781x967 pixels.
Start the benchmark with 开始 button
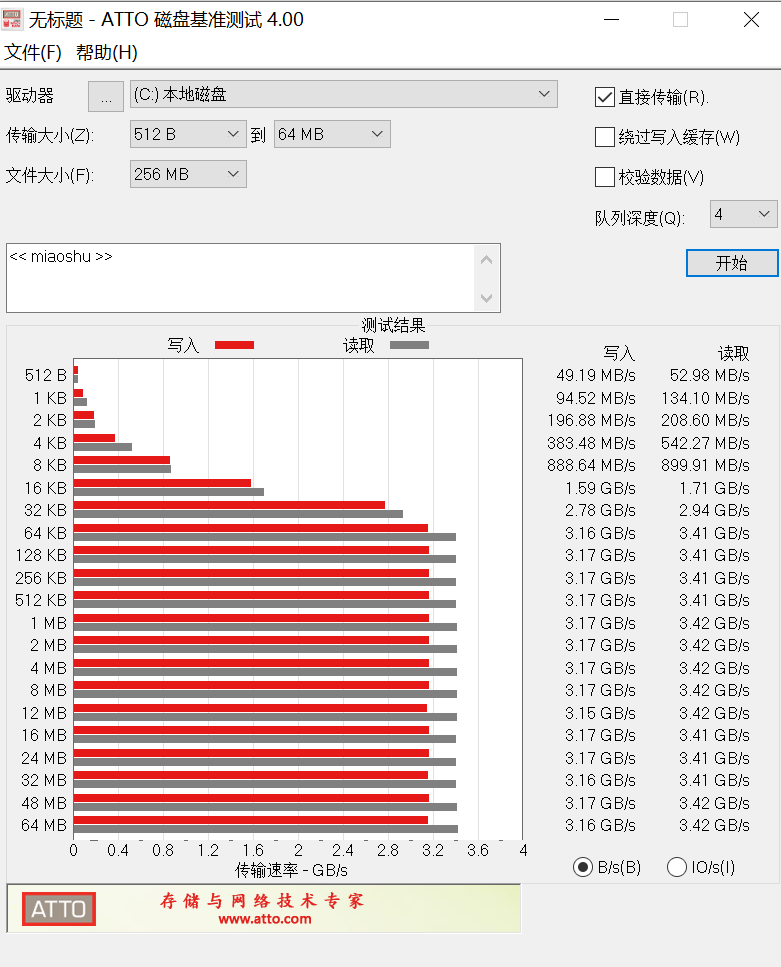coord(732,263)
